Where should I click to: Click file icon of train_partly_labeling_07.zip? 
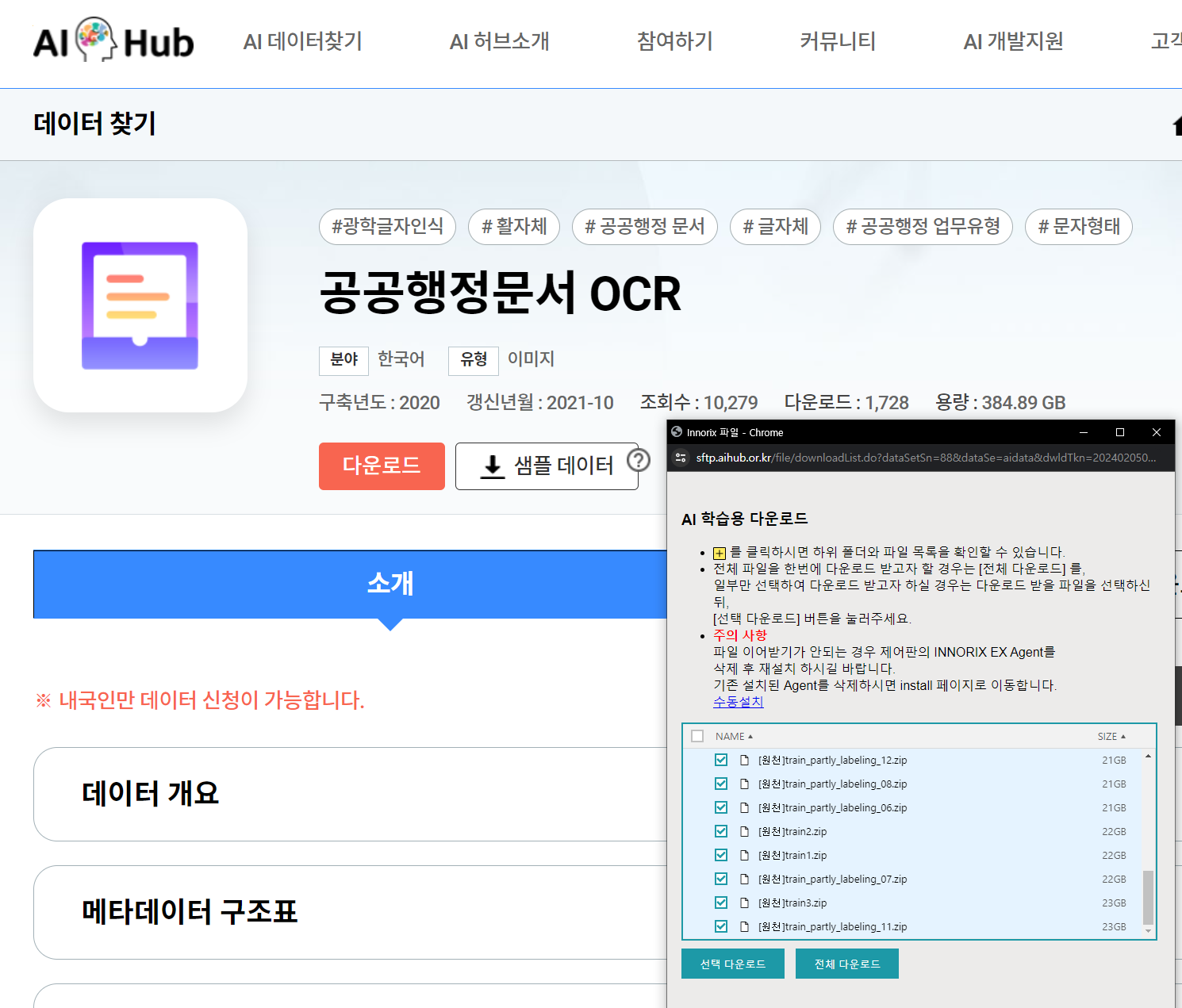tap(744, 879)
